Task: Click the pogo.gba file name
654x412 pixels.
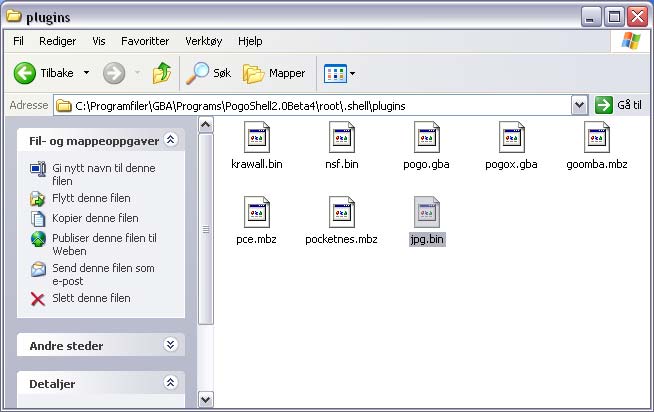Action: (x=426, y=164)
